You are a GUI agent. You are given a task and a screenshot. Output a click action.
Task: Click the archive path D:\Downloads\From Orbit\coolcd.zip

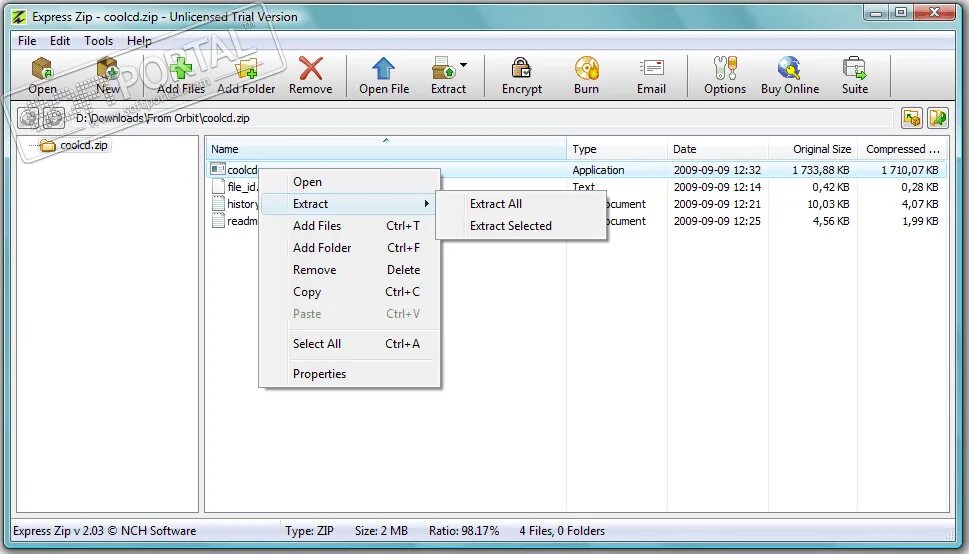(x=163, y=117)
